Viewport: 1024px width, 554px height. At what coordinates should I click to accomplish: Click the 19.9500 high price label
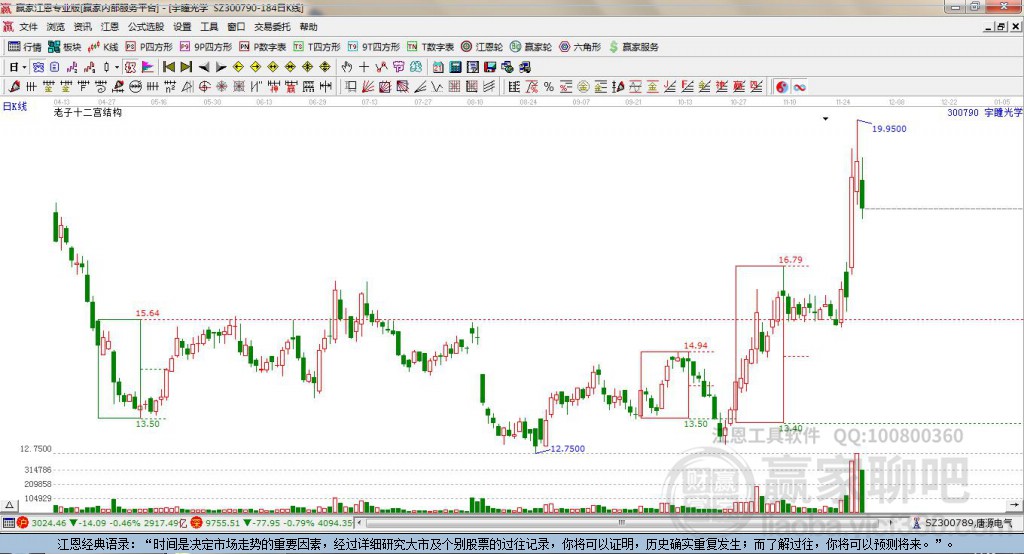889,129
